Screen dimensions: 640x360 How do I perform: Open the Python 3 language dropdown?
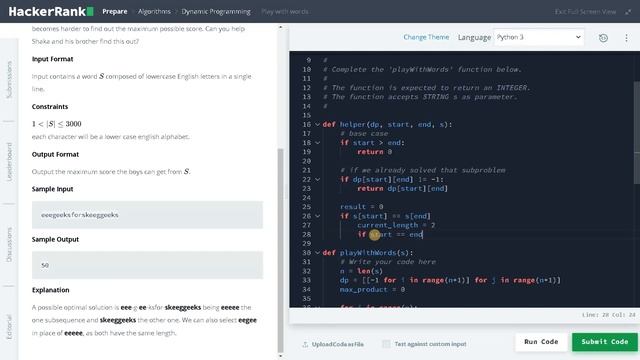click(x=539, y=37)
